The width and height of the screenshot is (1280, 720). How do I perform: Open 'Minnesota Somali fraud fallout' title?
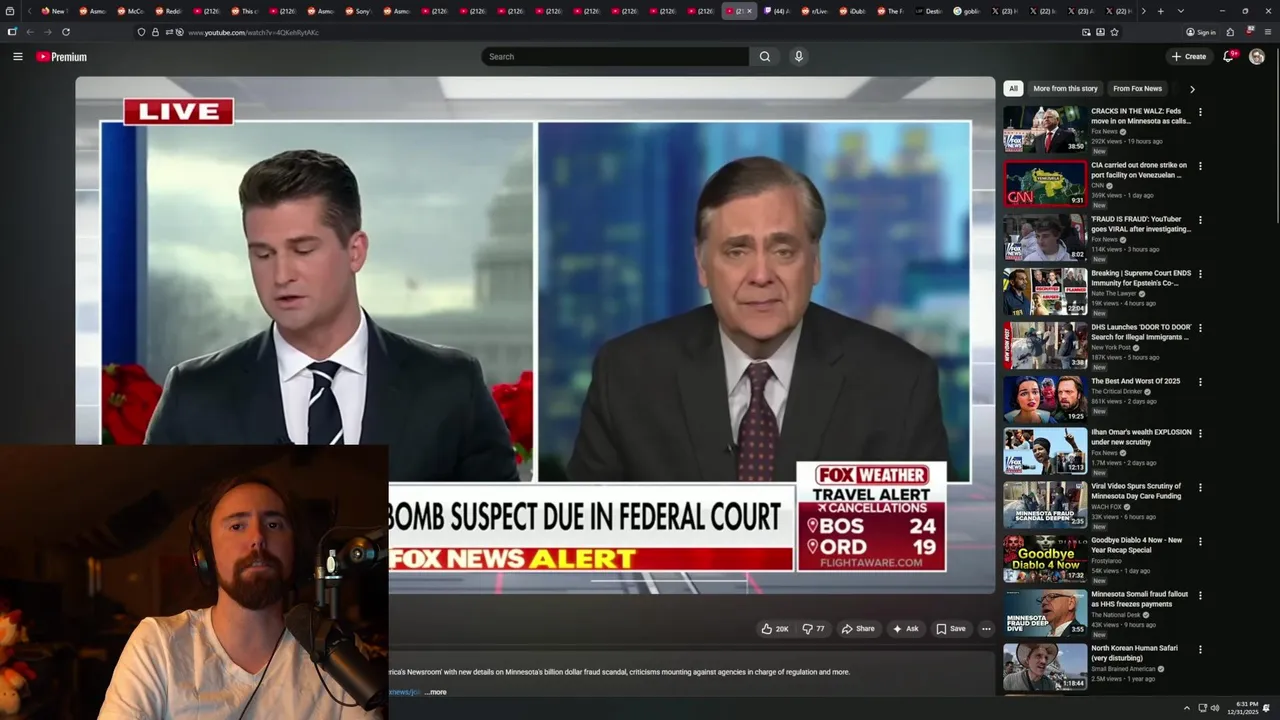point(1139,599)
